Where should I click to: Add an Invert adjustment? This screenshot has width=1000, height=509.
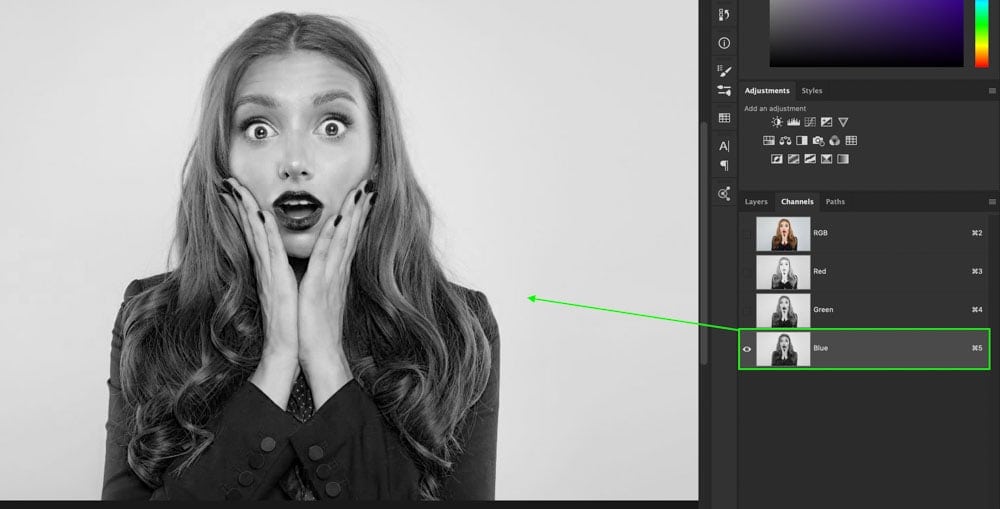pyautogui.click(x=777, y=159)
